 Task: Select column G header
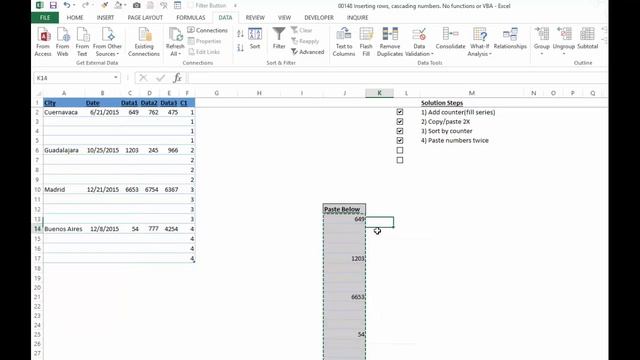point(216,93)
